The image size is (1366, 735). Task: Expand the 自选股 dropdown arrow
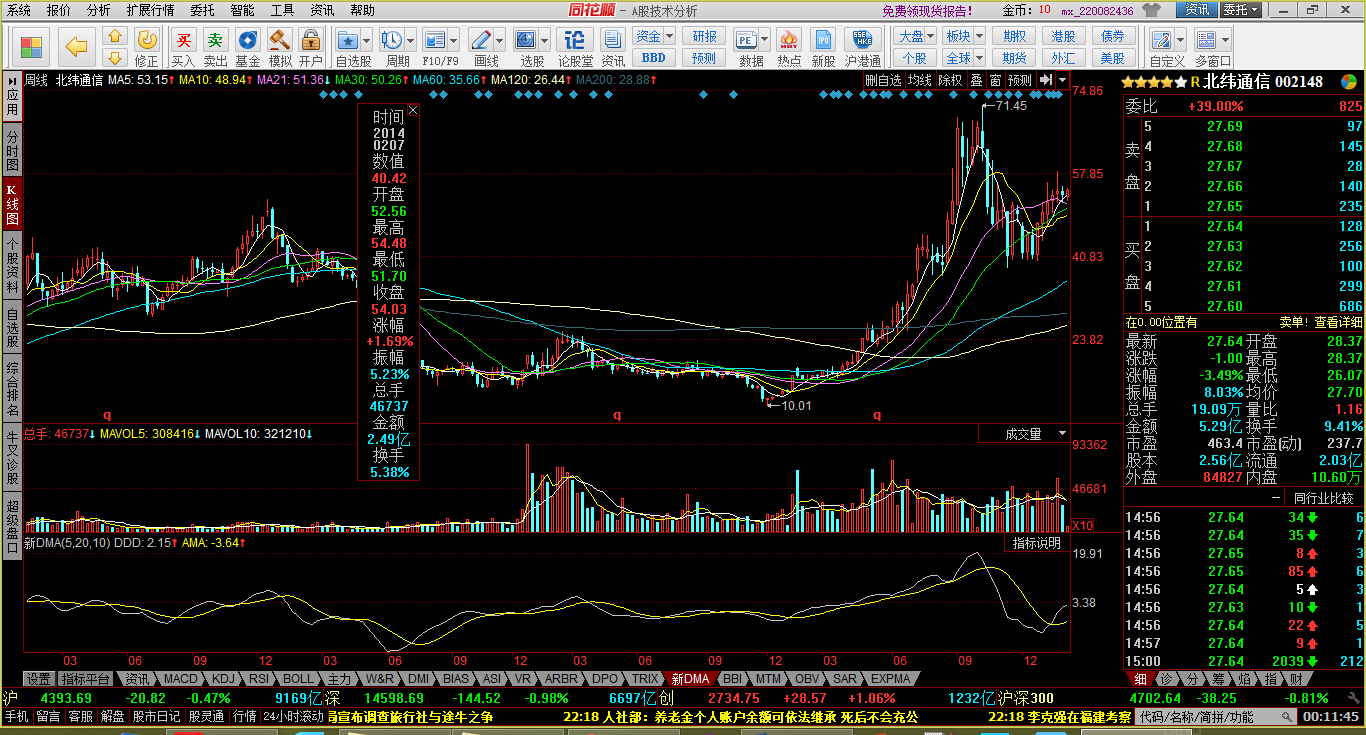(367, 40)
